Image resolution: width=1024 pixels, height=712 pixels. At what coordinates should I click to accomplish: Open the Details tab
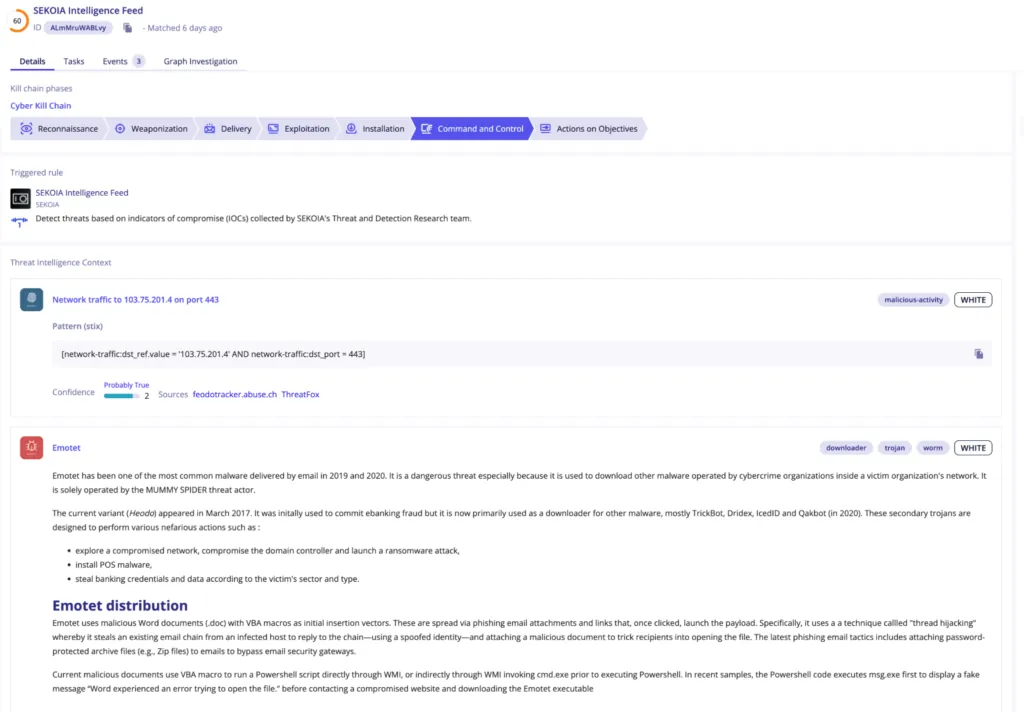pyautogui.click(x=32, y=61)
